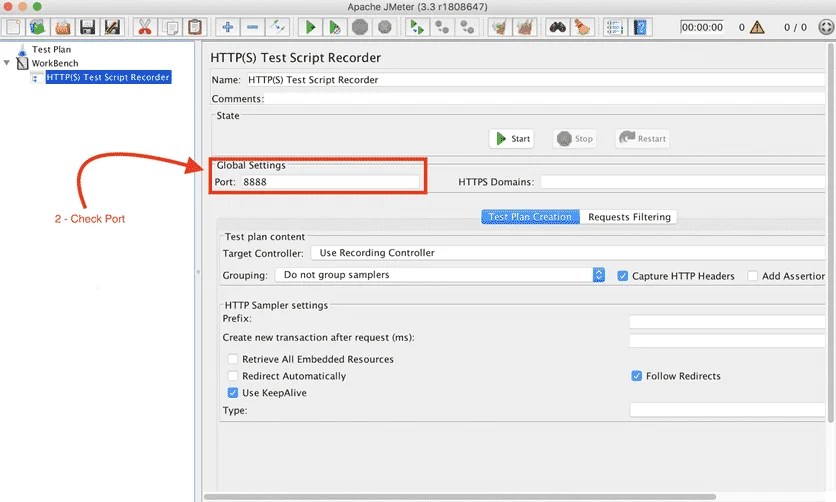Click Remote shutdown all icon
Viewport: 836px width, 502px height.
467,27
